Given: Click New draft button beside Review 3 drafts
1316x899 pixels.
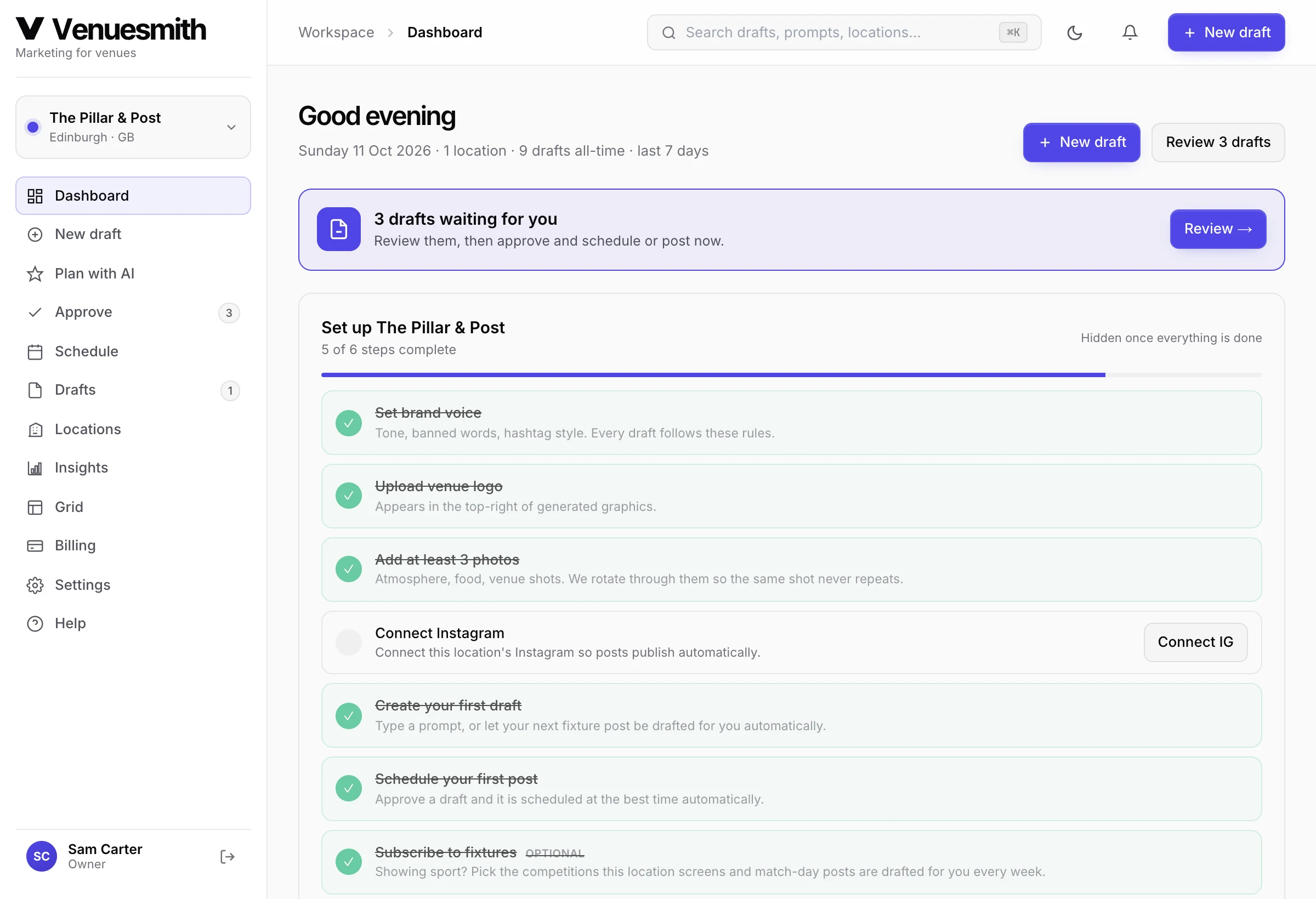Looking at the screenshot, I should click(x=1081, y=142).
